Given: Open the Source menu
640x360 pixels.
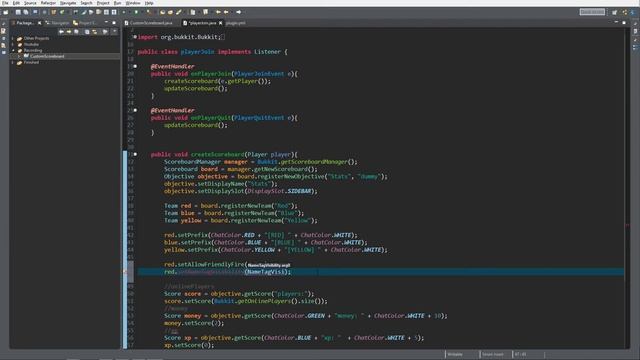Looking at the screenshot, I should [x=30, y=3].
